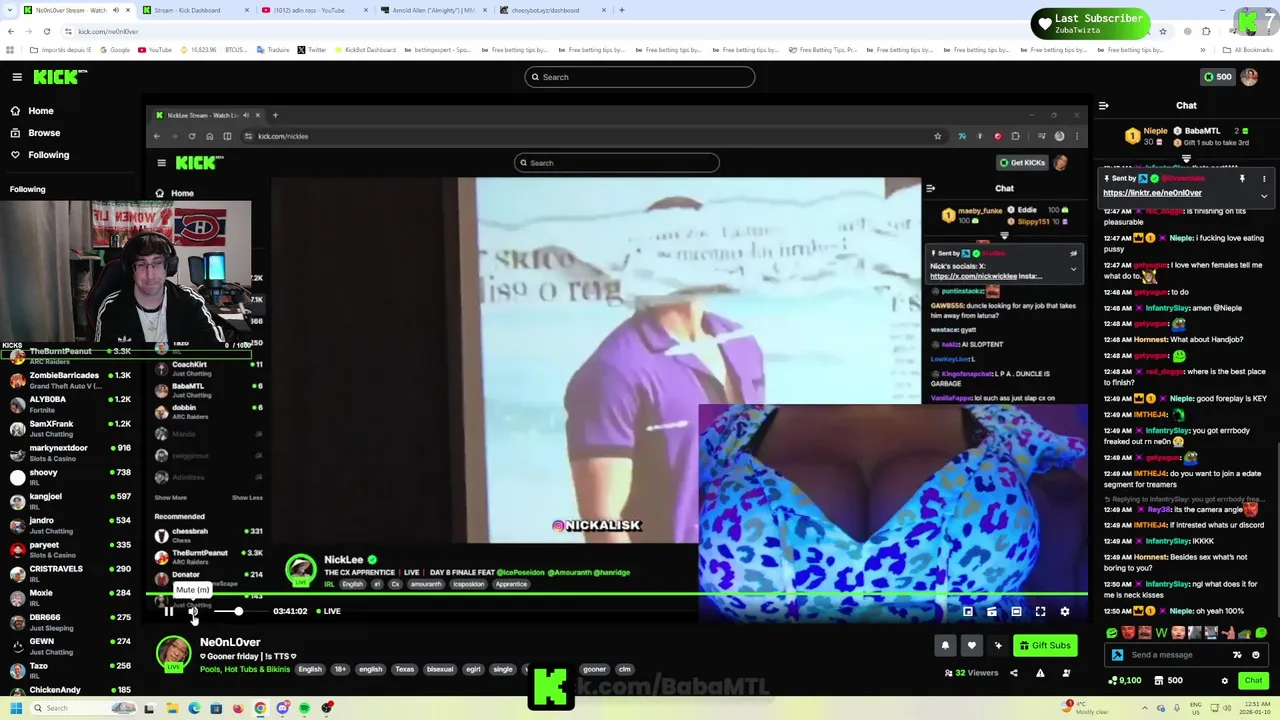Jump to LIVE indicator on player
This screenshot has height=720, width=1280.
coord(329,611)
